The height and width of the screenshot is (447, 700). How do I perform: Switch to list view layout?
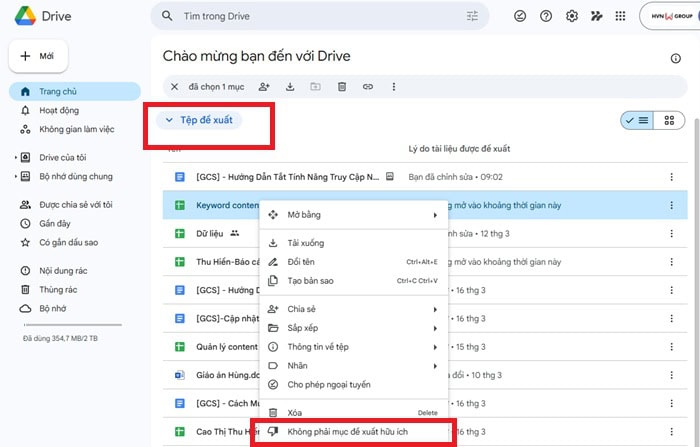[x=636, y=120]
